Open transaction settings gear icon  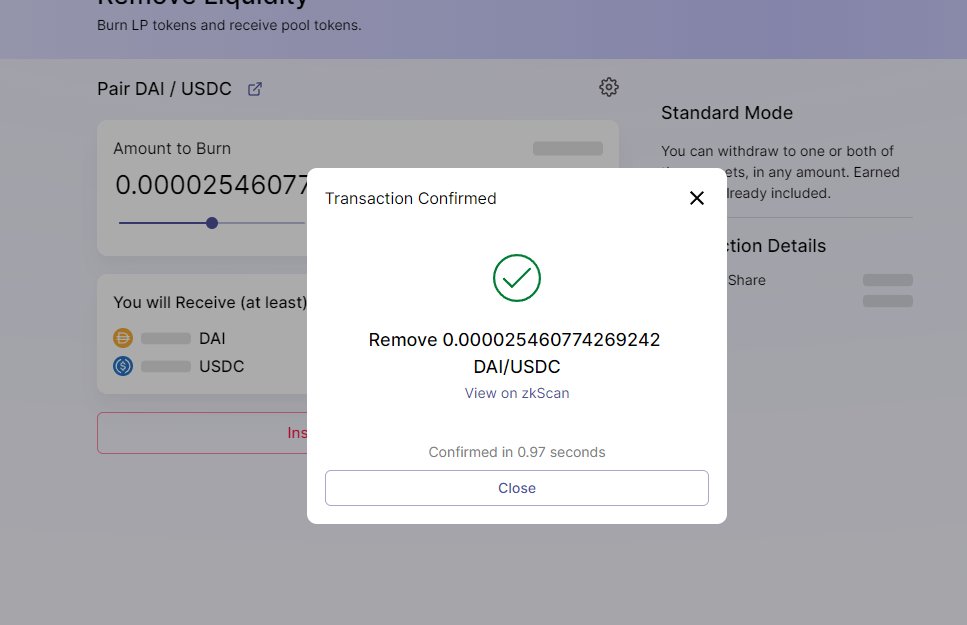point(609,87)
